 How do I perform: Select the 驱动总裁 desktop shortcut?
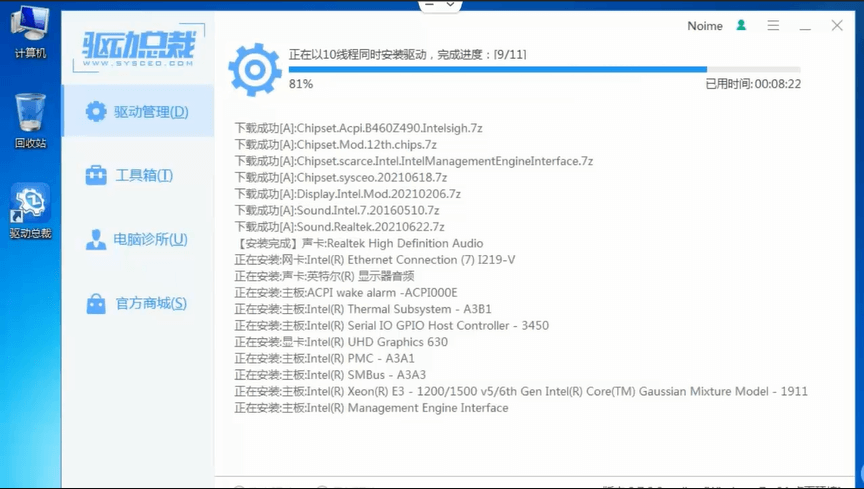click(x=30, y=212)
